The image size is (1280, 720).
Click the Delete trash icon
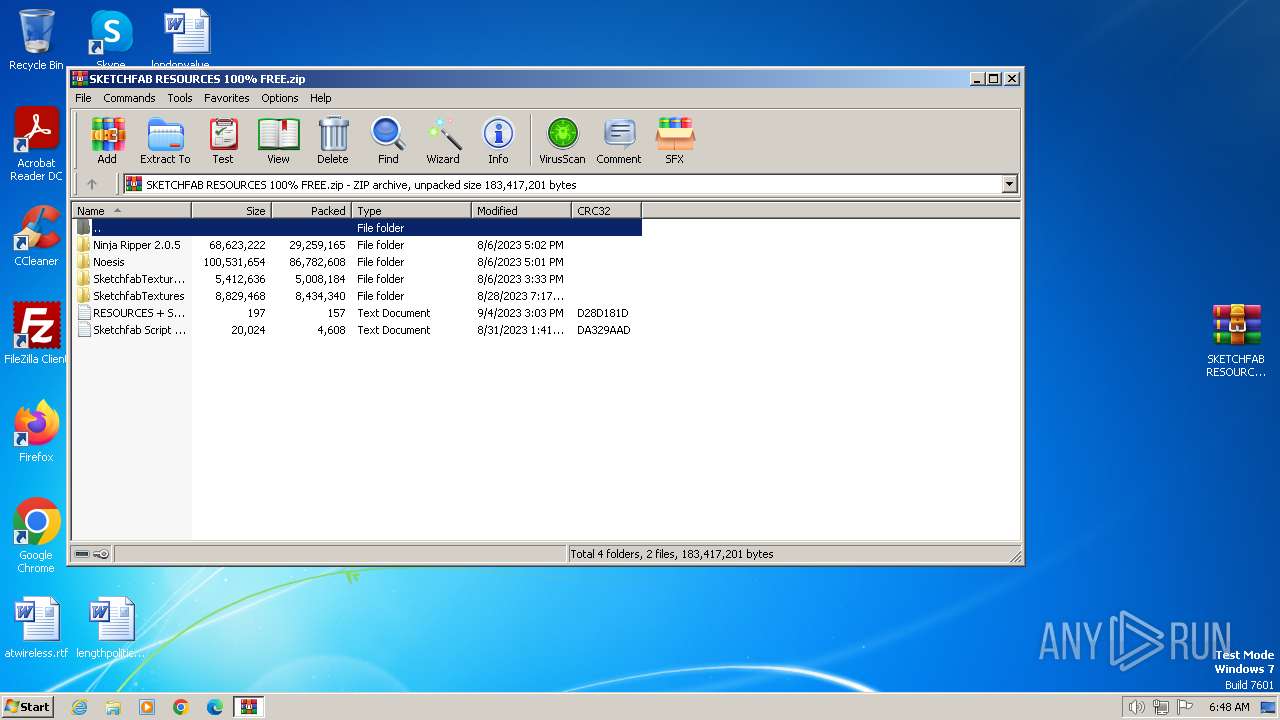pos(333,140)
